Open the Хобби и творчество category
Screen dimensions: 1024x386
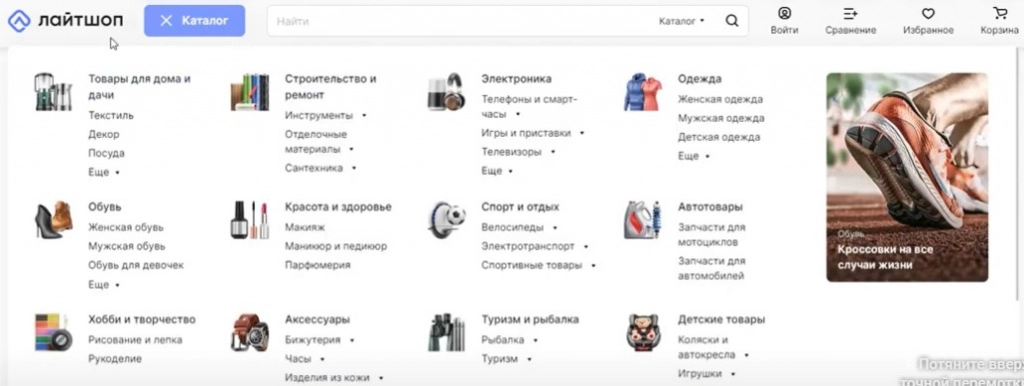pos(142,319)
